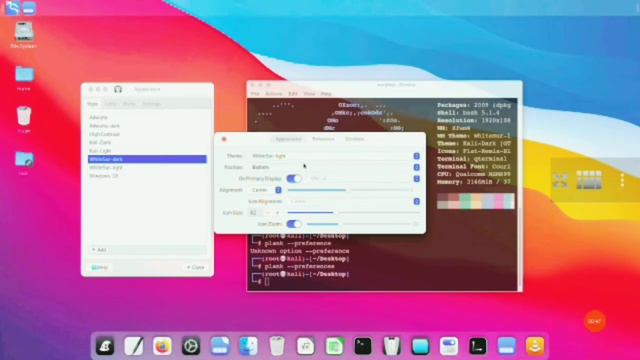
Task: Click the headphones icon in the Appearance title bar
Action: [x=118, y=89]
